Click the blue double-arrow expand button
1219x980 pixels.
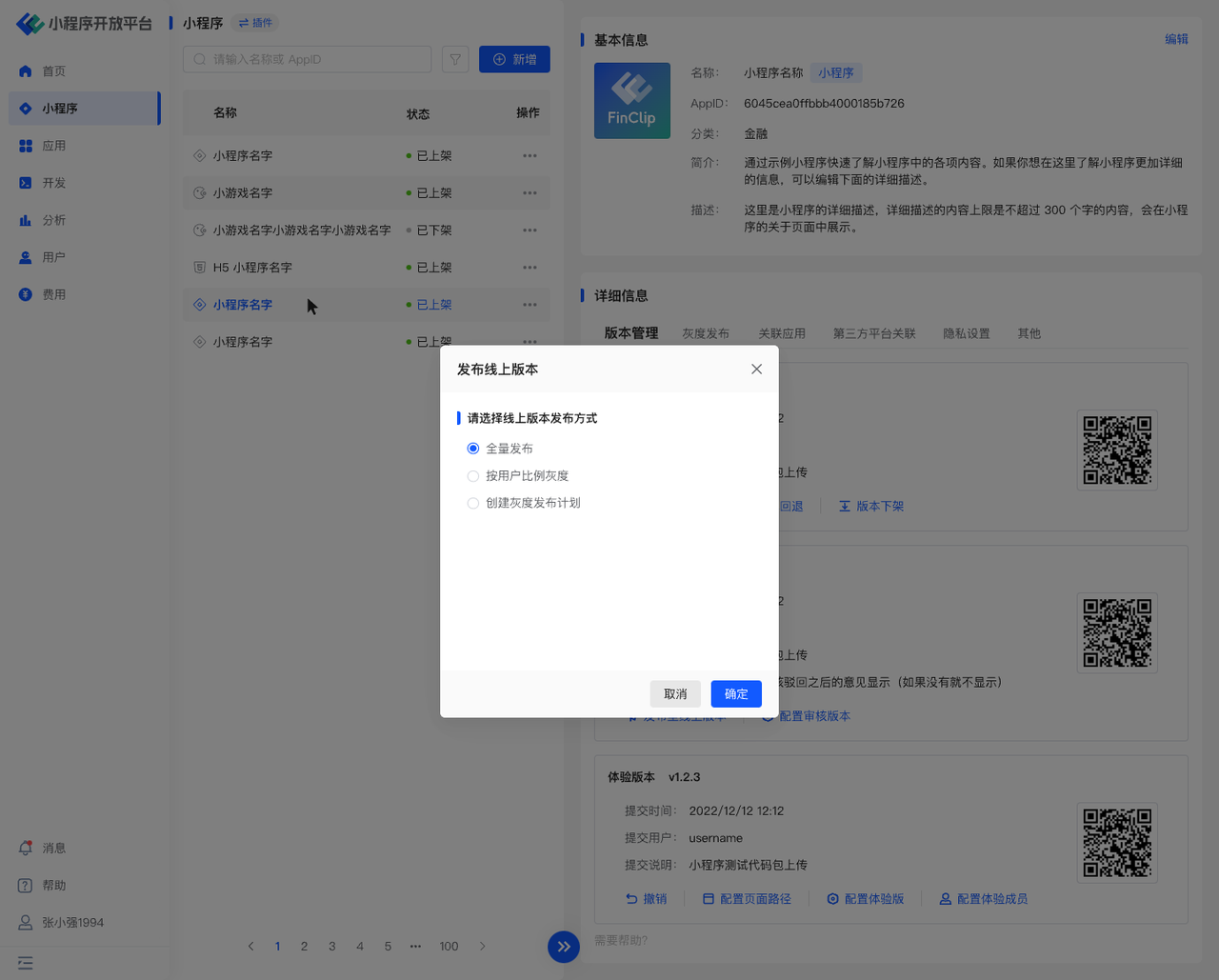(564, 947)
